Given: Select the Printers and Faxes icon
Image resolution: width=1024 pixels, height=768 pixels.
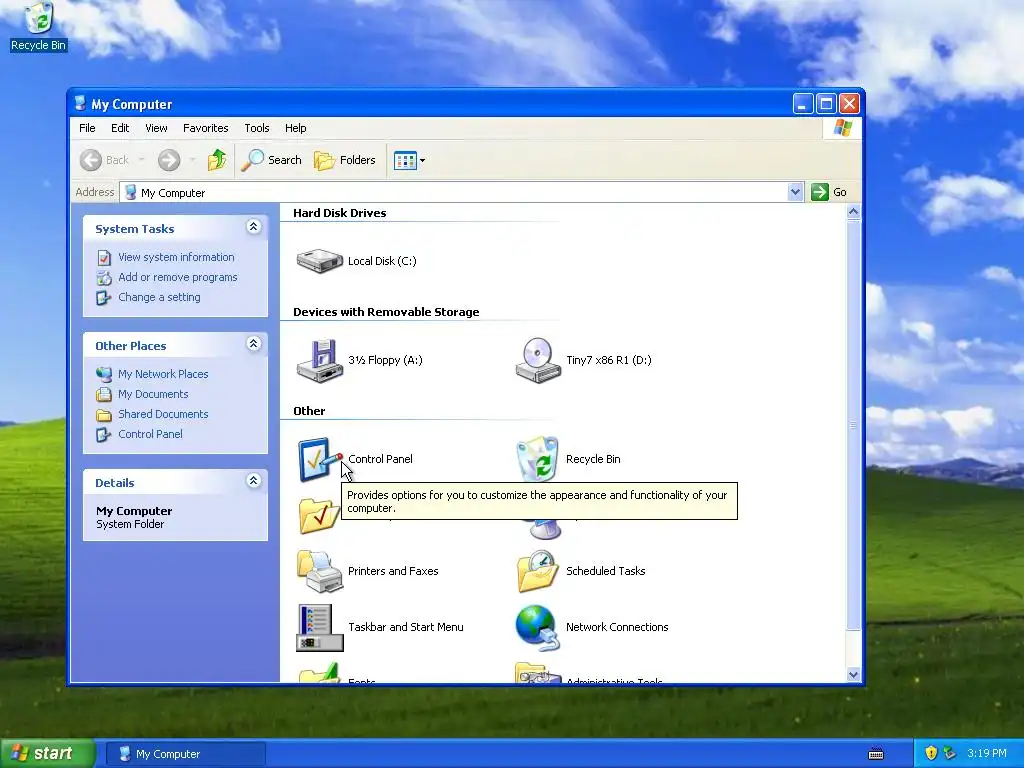Looking at the screenshot, I should tap(319, 571).
